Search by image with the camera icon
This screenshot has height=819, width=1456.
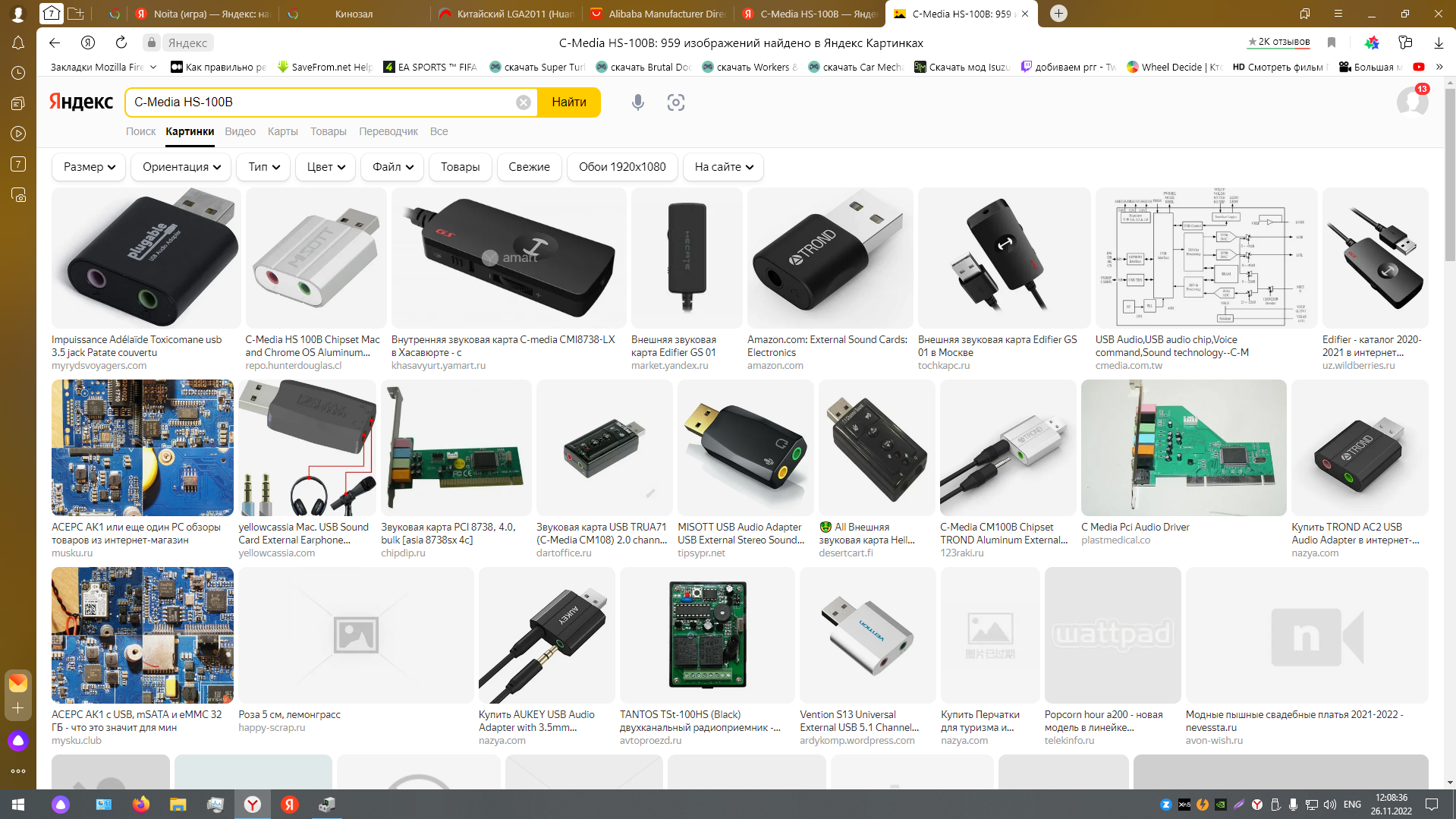(x=676, y=102)
